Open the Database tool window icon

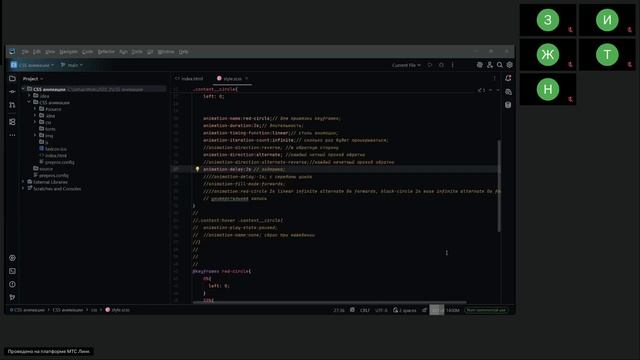tap(508, 105)
